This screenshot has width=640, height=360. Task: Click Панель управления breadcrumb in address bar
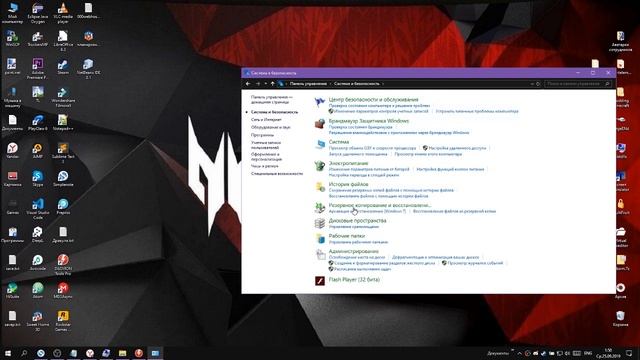point(308,84)
